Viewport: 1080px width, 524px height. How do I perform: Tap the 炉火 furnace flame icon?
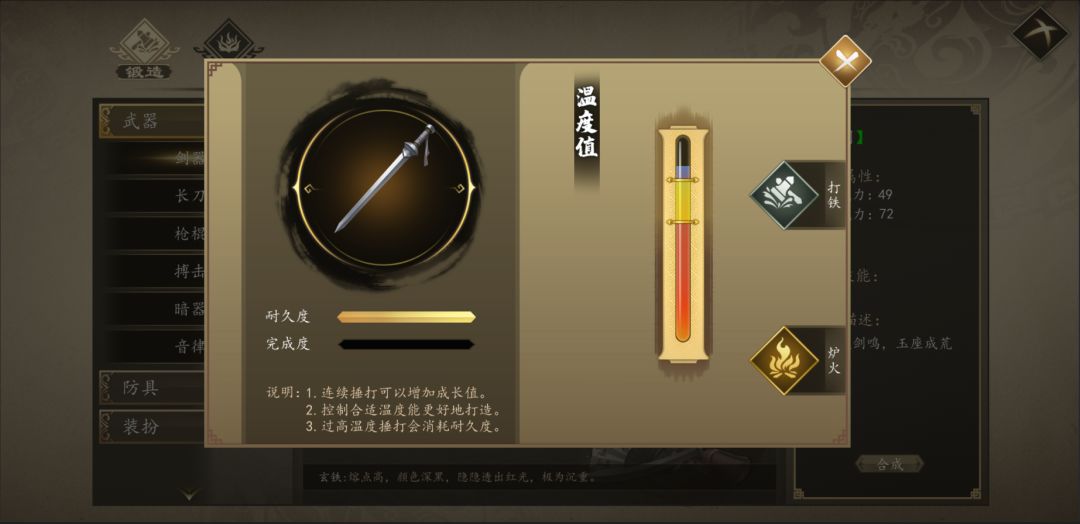[783, 361]
